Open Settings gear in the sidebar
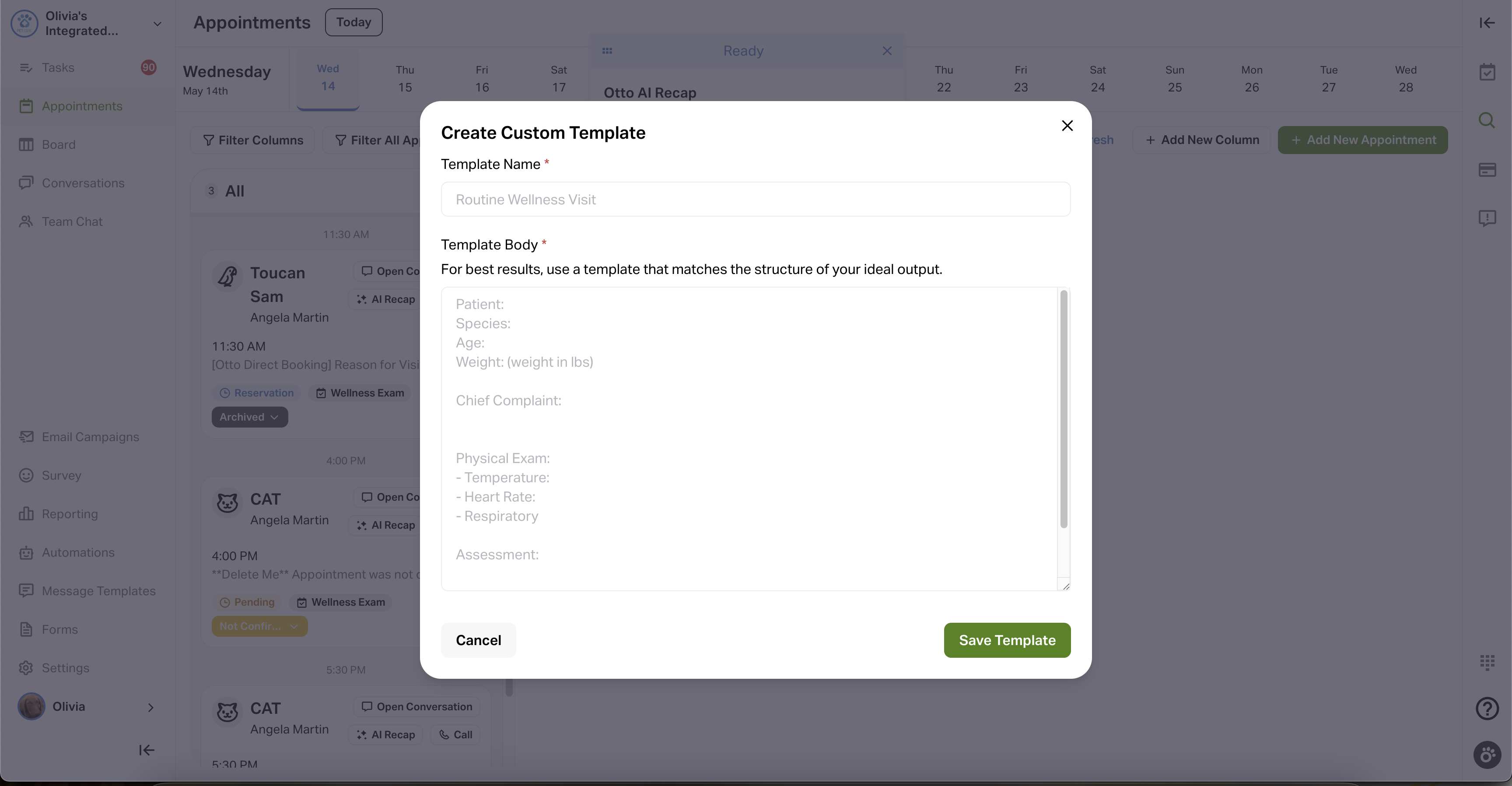This screenshot has height=786, width=1512. pos(26,668)
